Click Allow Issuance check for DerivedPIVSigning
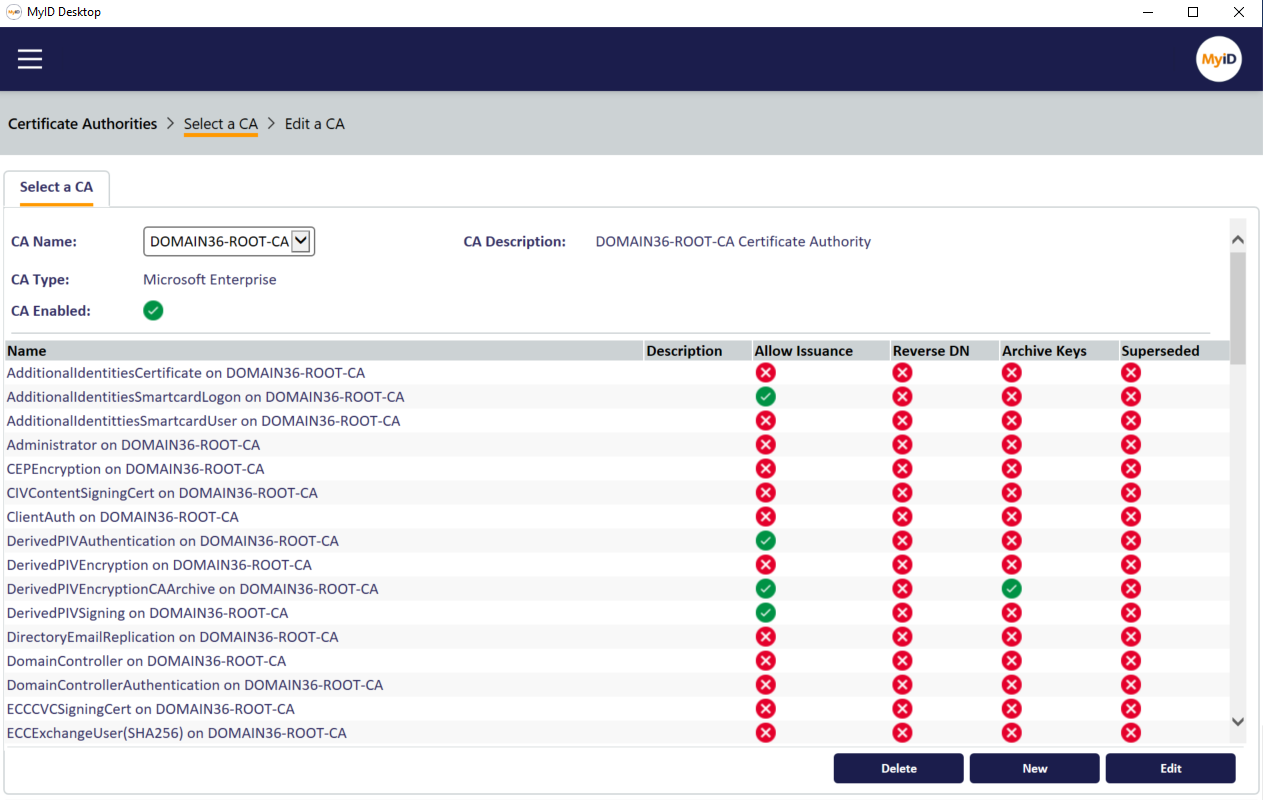 pos(766,613)
